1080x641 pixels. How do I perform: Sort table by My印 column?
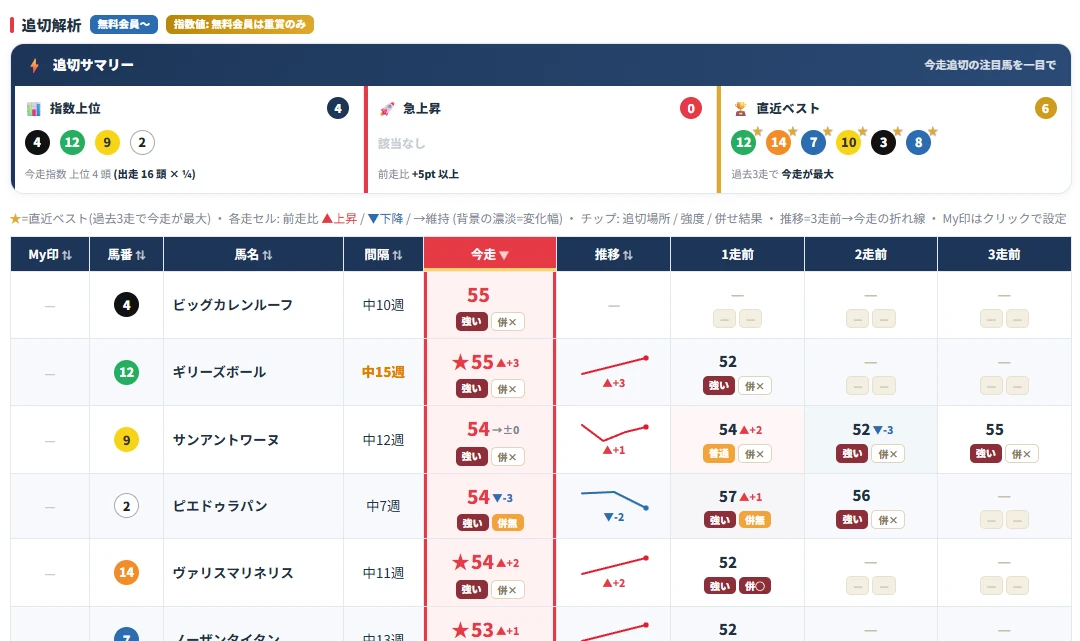pyautogui.click(x=50, y=255)
